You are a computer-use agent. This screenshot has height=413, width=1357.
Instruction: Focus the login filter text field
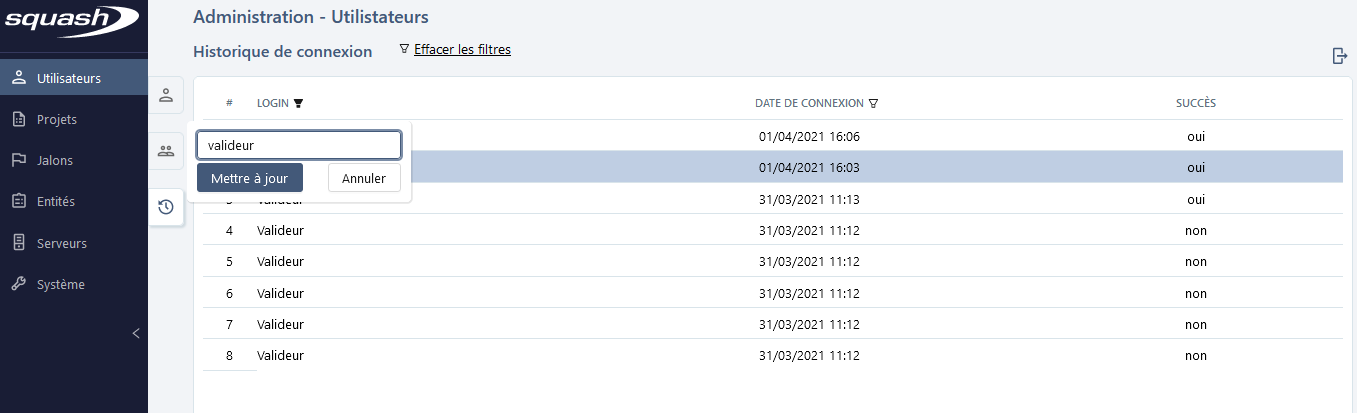coord(299,145)
